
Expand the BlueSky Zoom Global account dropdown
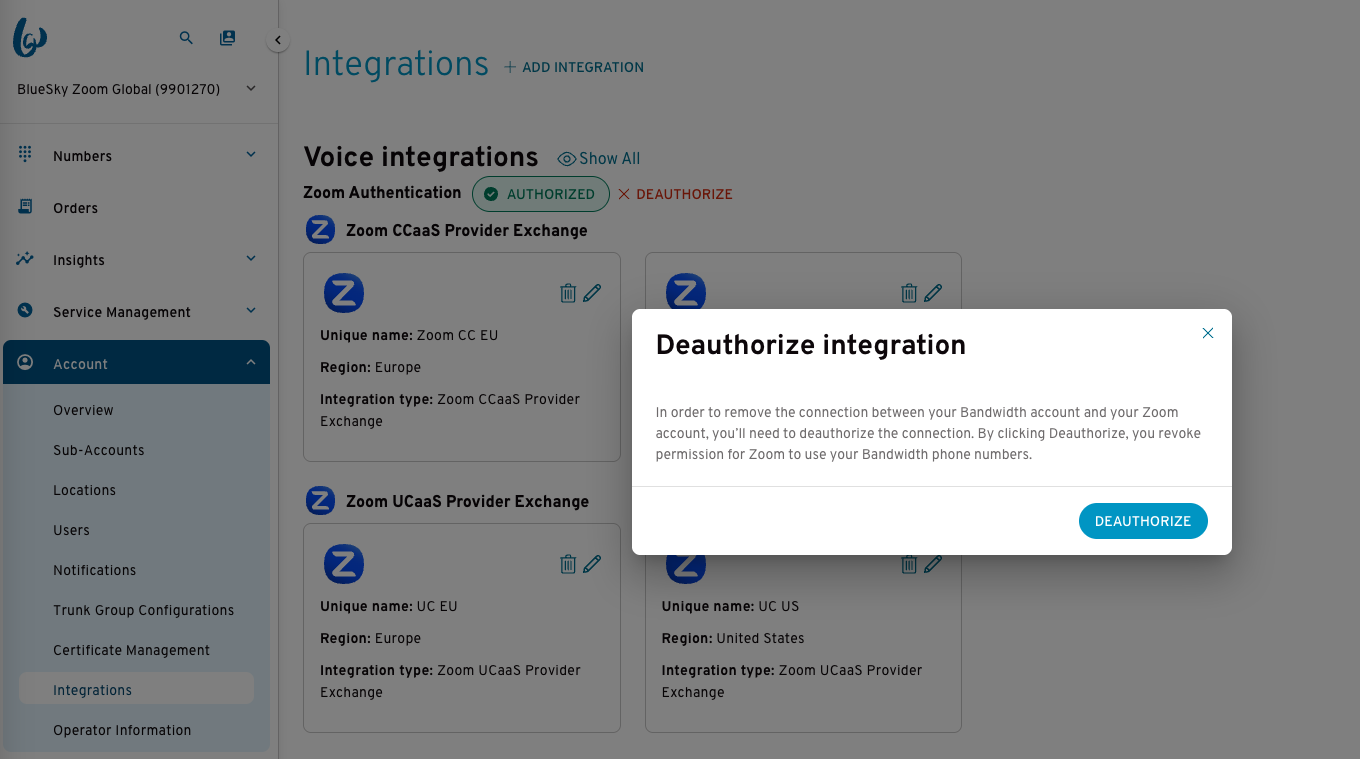(251, 89)
